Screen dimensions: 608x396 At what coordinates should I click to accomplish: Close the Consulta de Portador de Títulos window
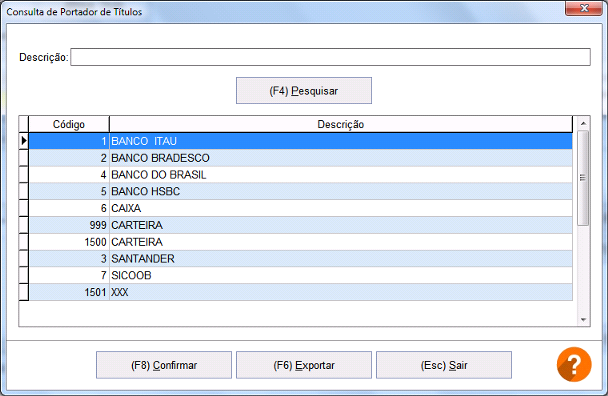tap(584, 8)
